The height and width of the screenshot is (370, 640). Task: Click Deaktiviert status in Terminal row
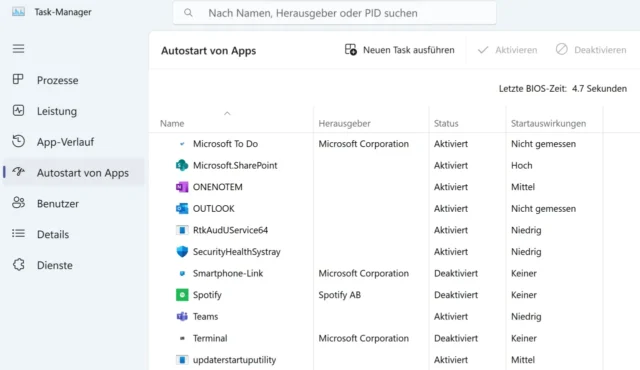click(456, 338)
